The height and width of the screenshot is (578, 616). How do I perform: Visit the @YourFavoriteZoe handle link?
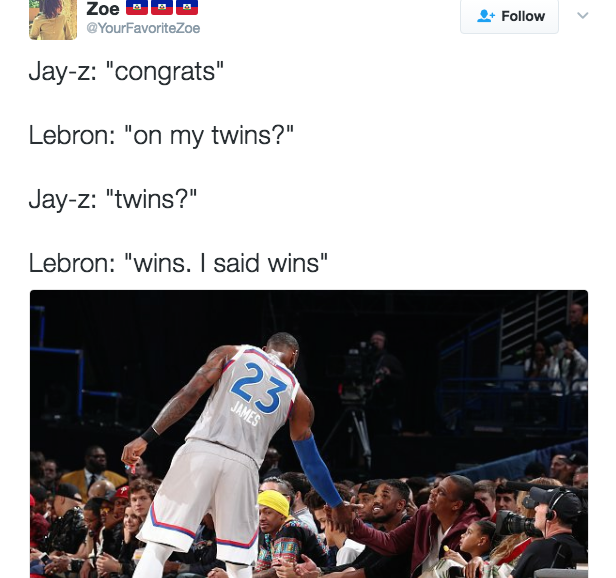click(x=143, y=28)
